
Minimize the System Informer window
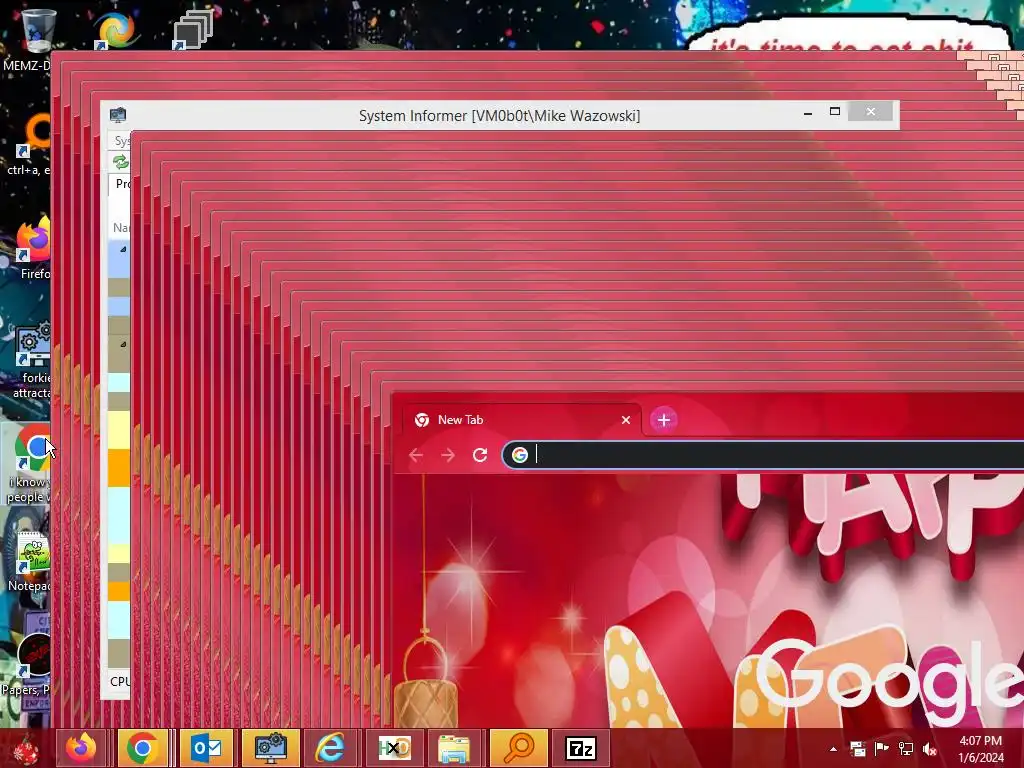click(x=808, y=112)
